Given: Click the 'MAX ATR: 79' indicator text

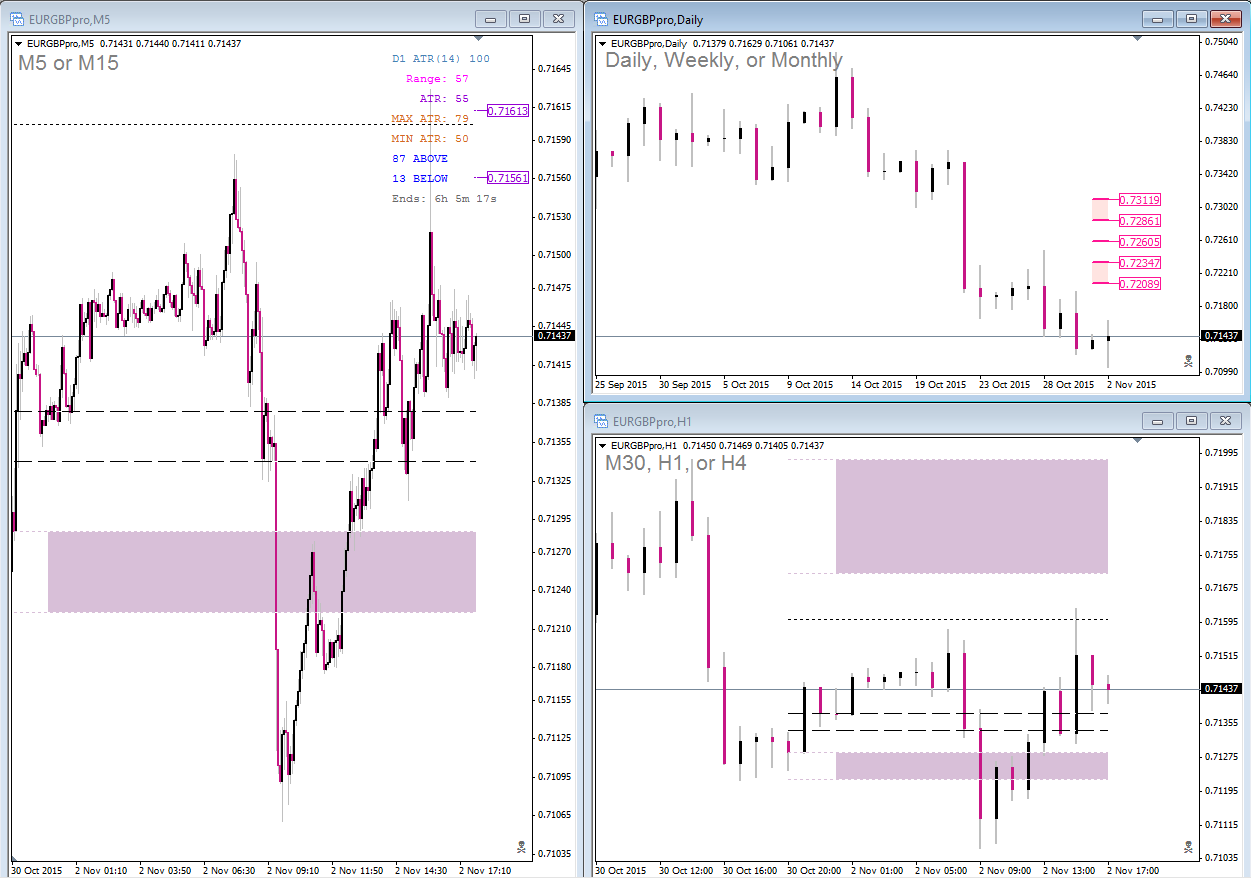Looking at the screenshot, I should pos(431,119).
